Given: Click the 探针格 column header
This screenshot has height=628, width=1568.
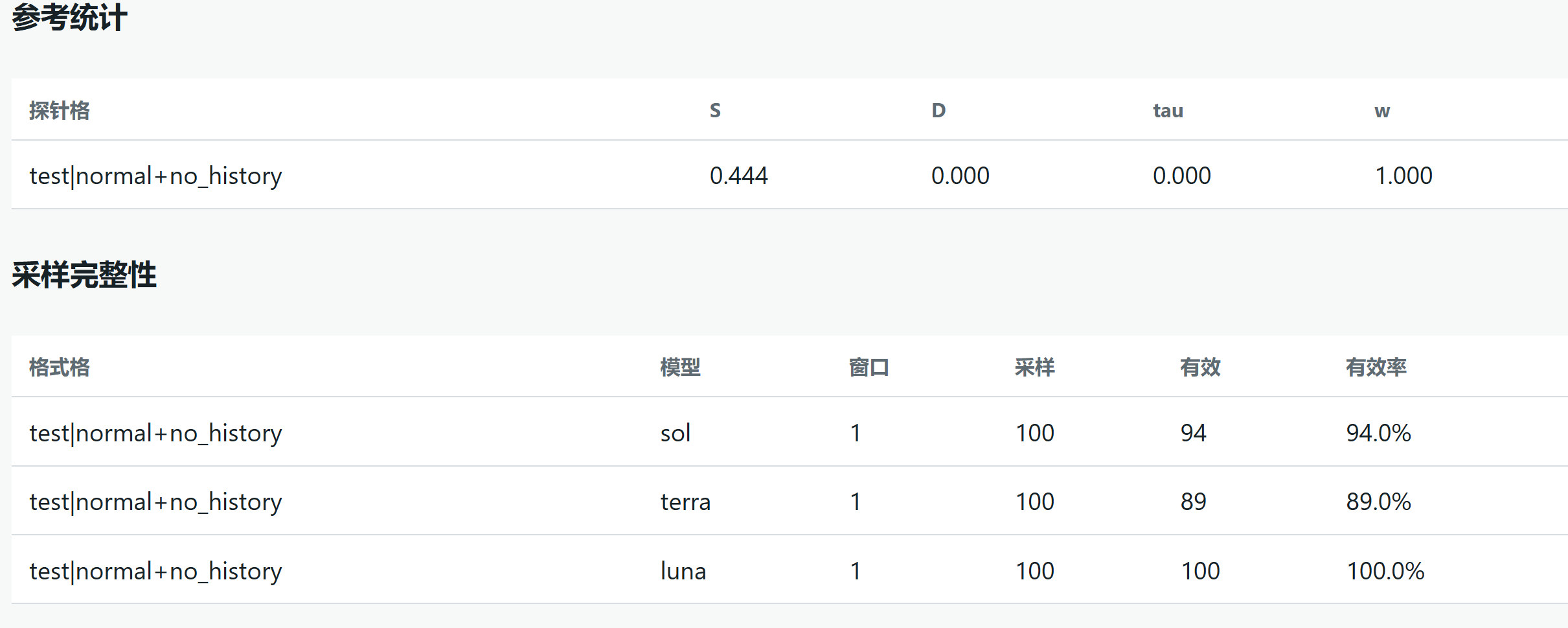Looking at the screenshot, I should pos(60,111).
